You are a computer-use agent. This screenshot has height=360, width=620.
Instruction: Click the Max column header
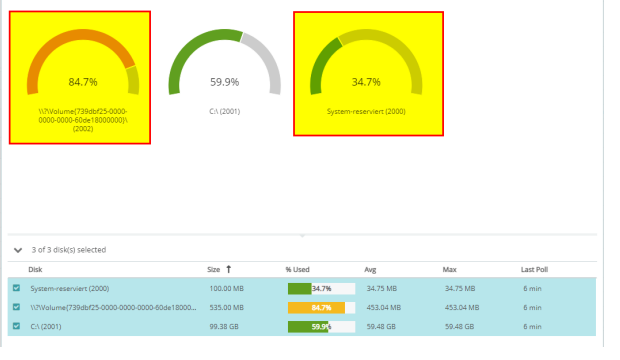point(450,269)
